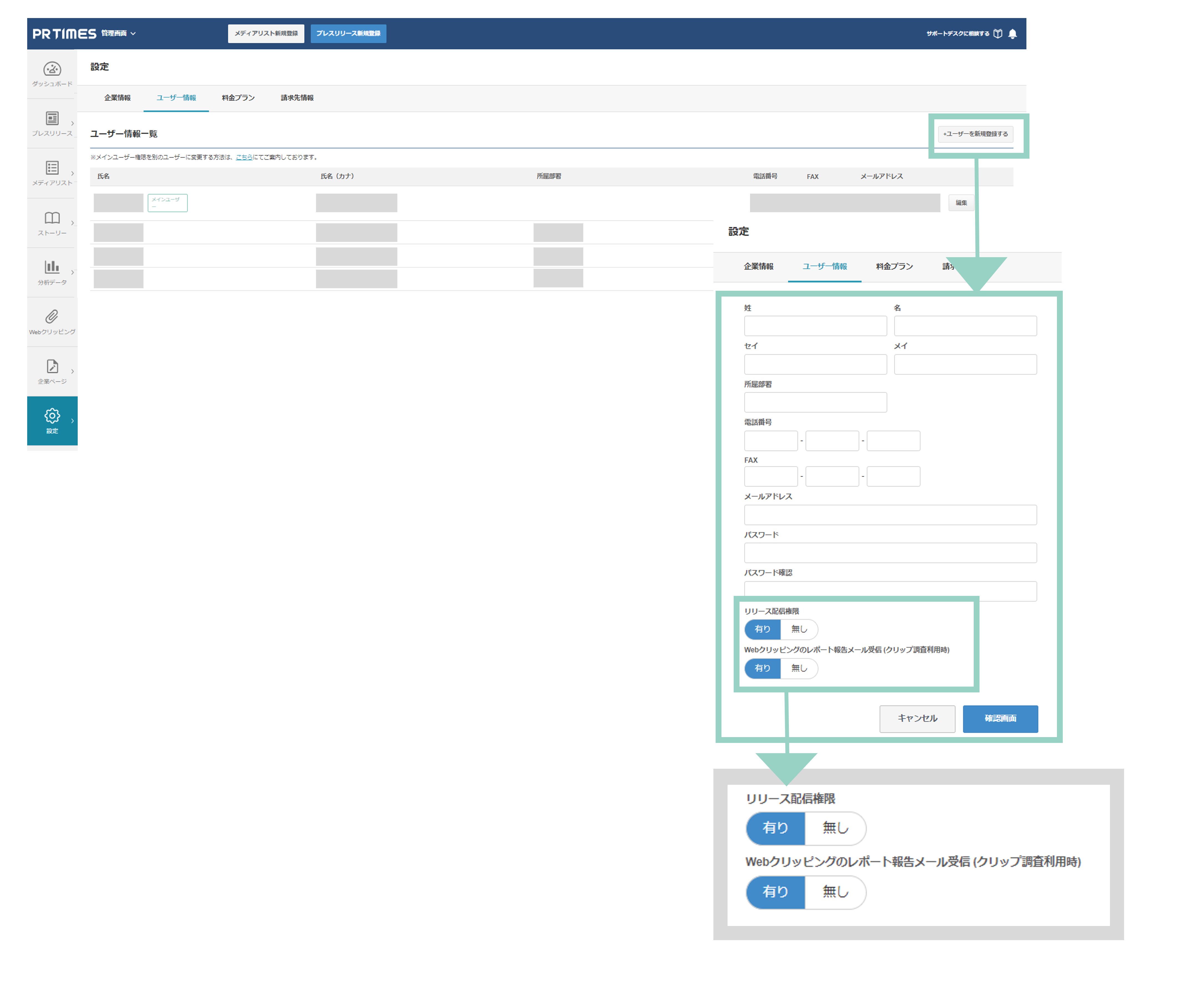Click the こちら link in the note
The image size is (1204, 1007).
244,158
